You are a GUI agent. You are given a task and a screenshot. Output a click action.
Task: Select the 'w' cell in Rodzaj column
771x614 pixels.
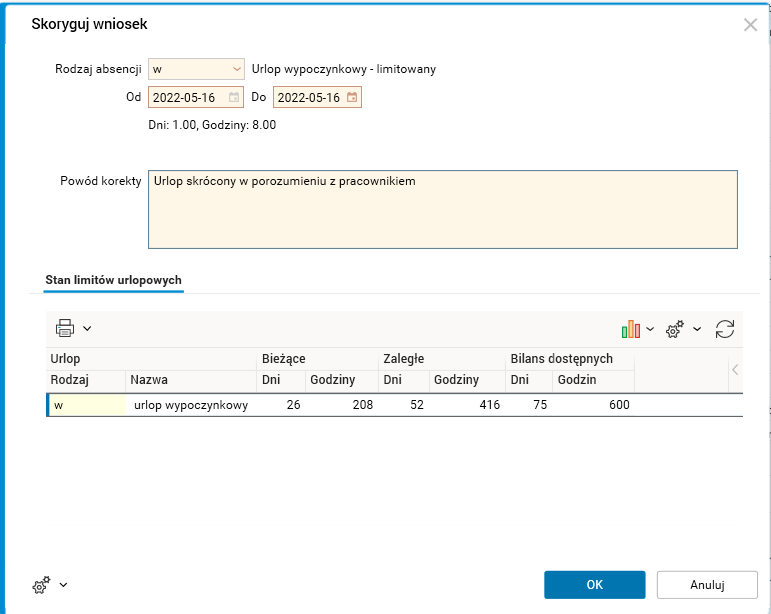coord(87,405)
